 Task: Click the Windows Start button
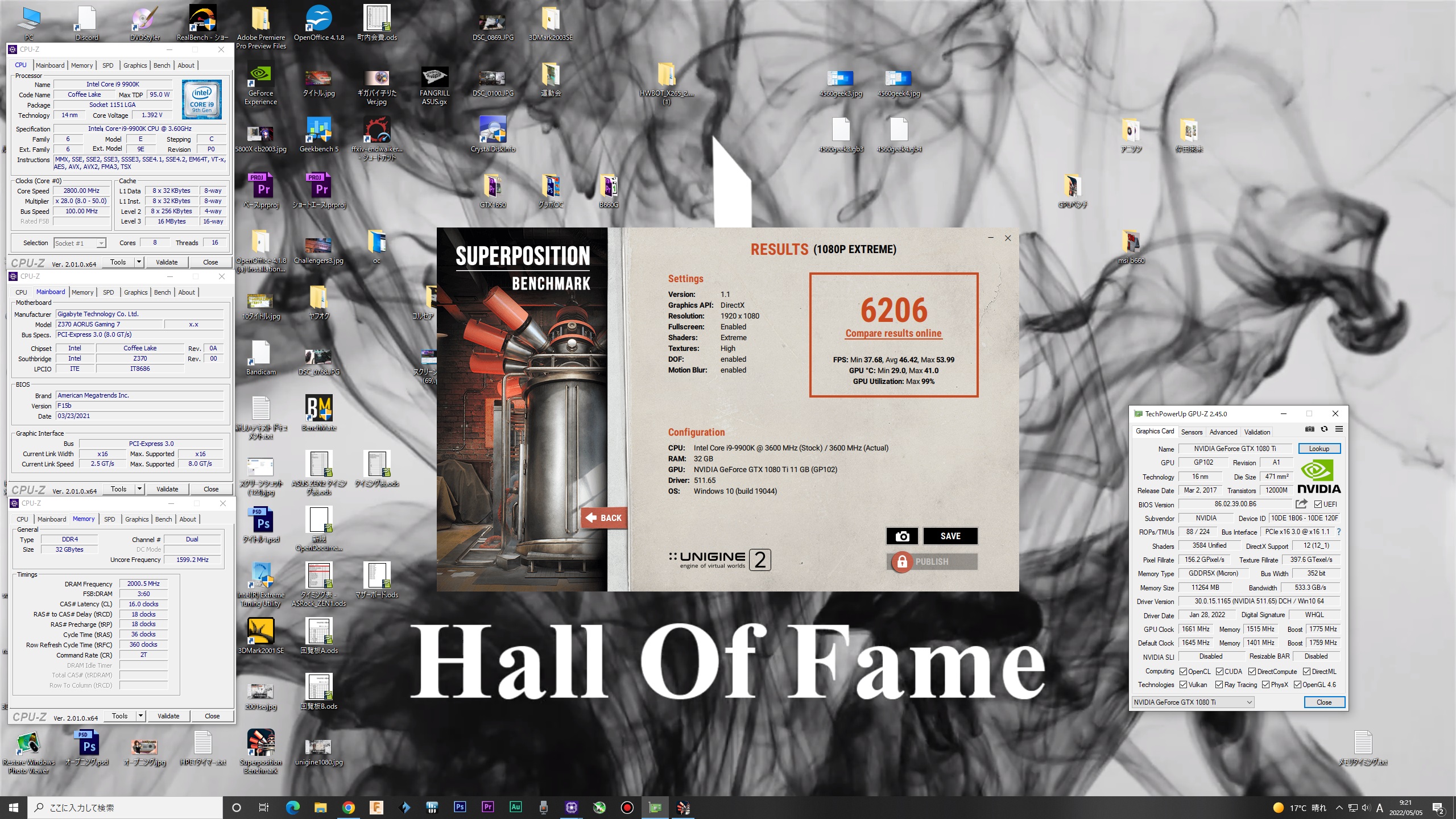tap(14, 807)
